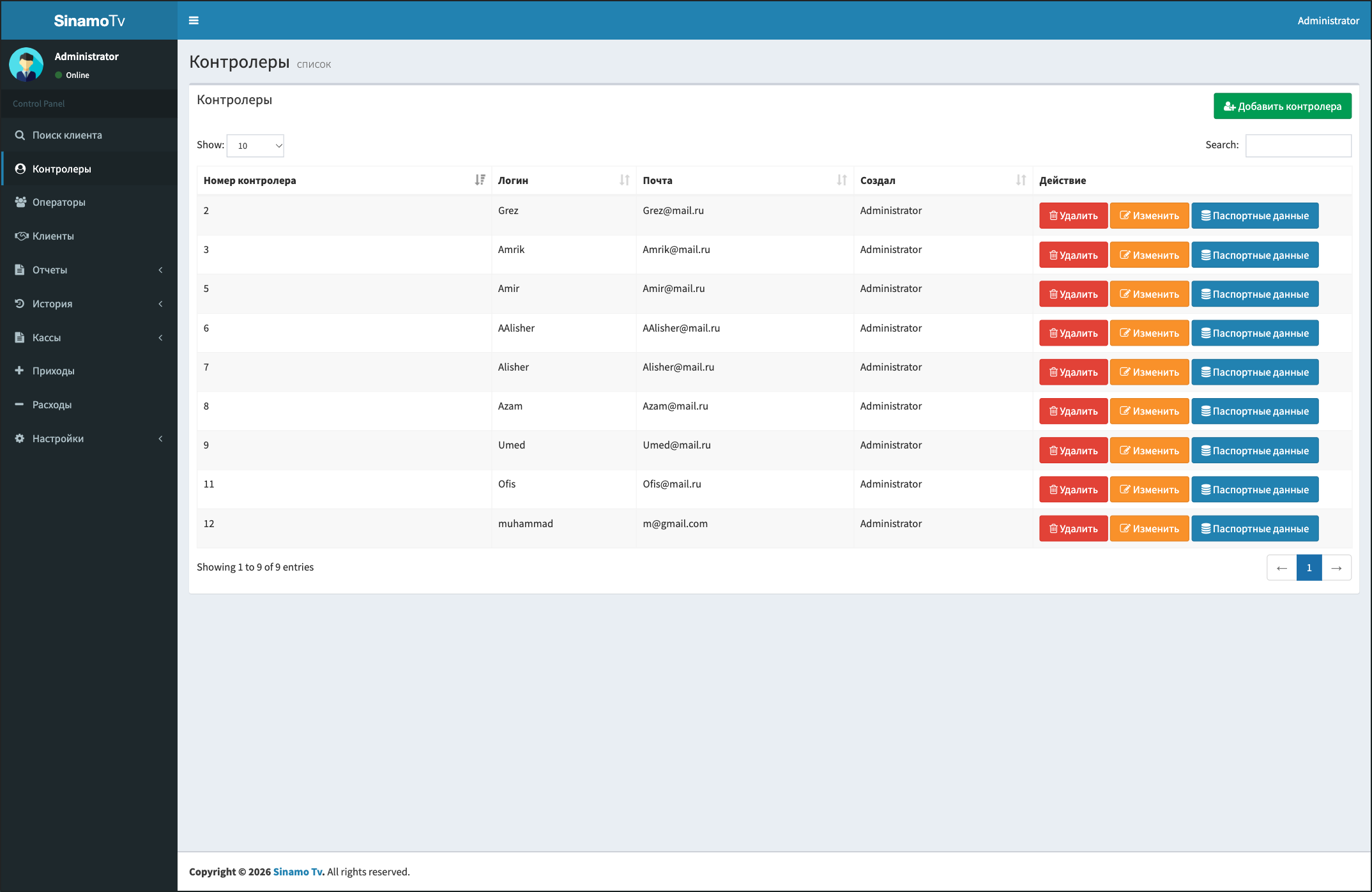Toggle the sidebar with hamburger icon

(x=194, y=20)
